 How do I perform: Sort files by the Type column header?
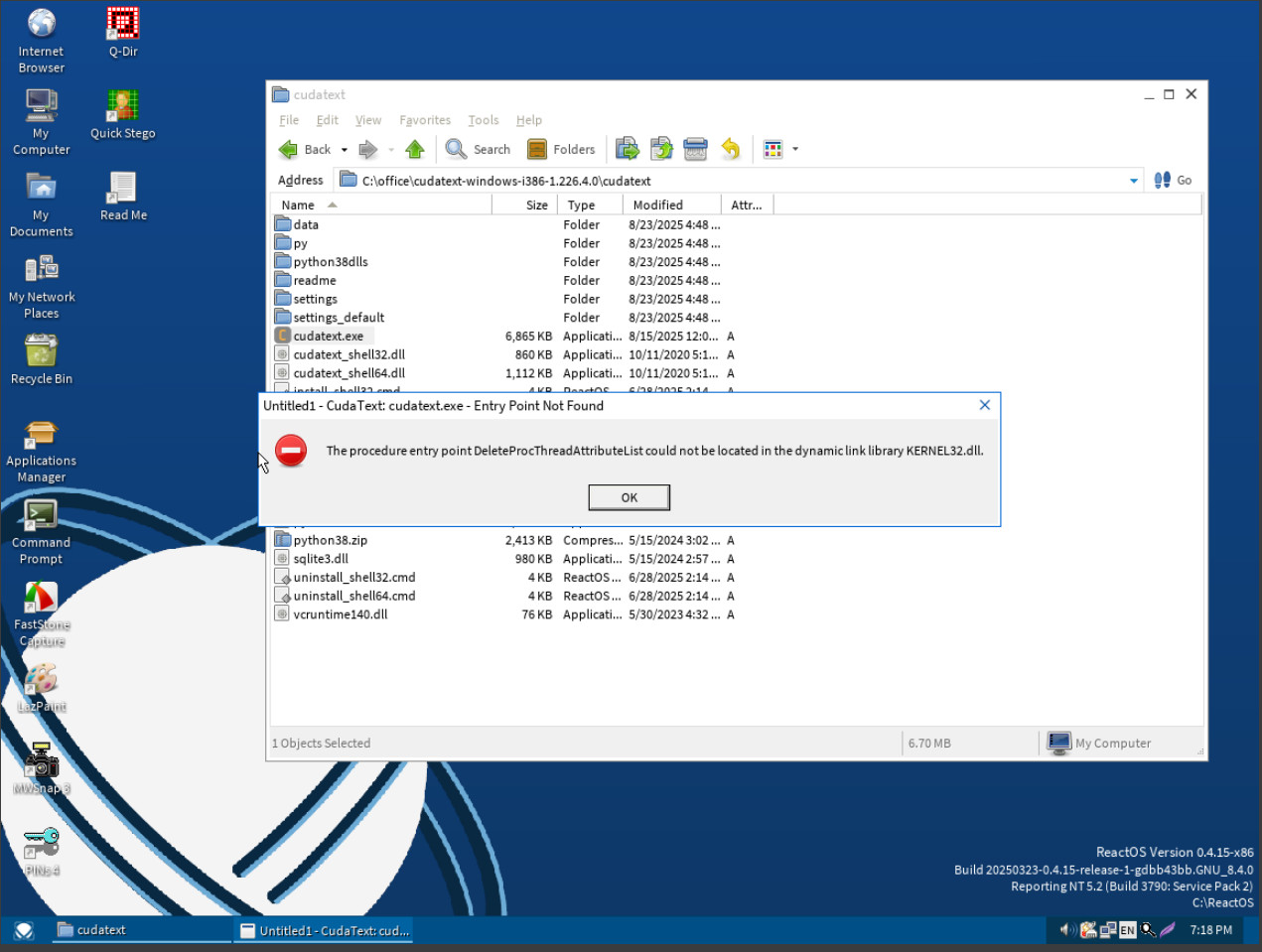point(590,204)
